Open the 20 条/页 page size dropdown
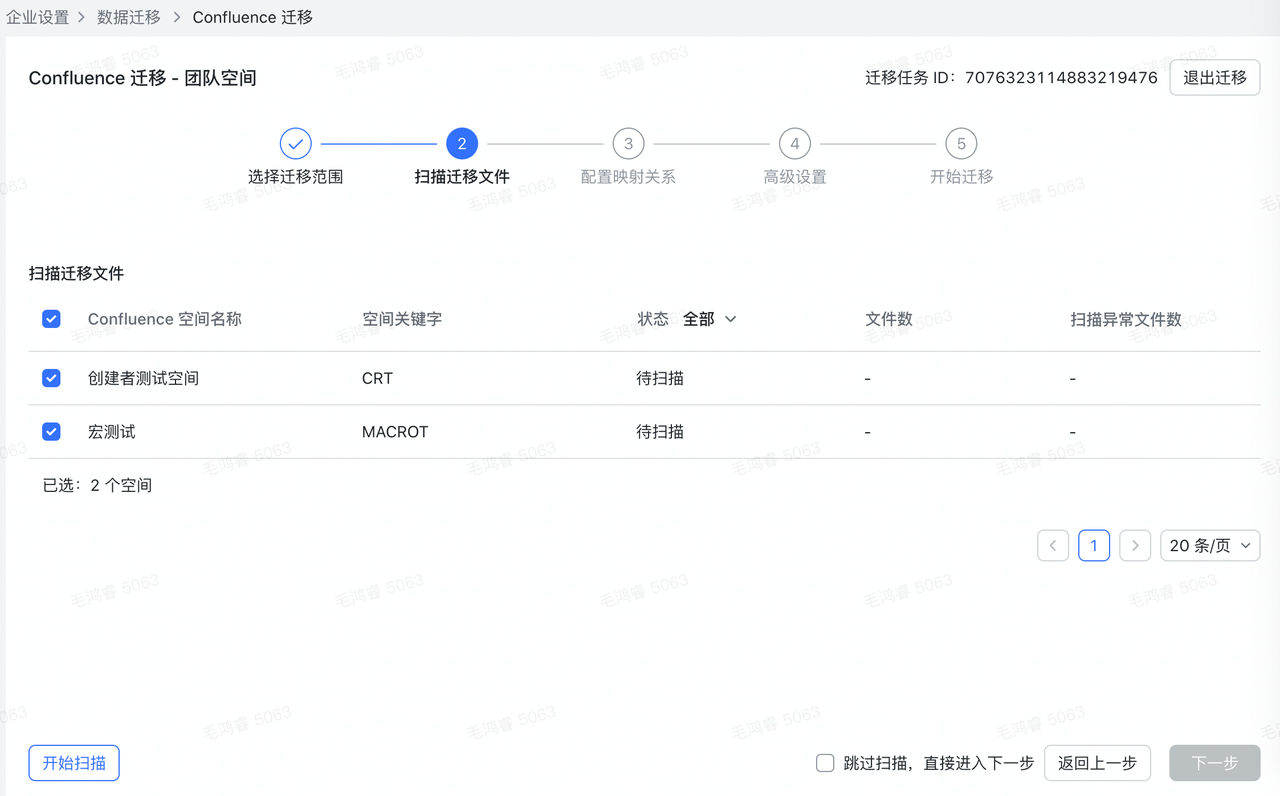1280x796 pixels. click(x=1210, y=545)
